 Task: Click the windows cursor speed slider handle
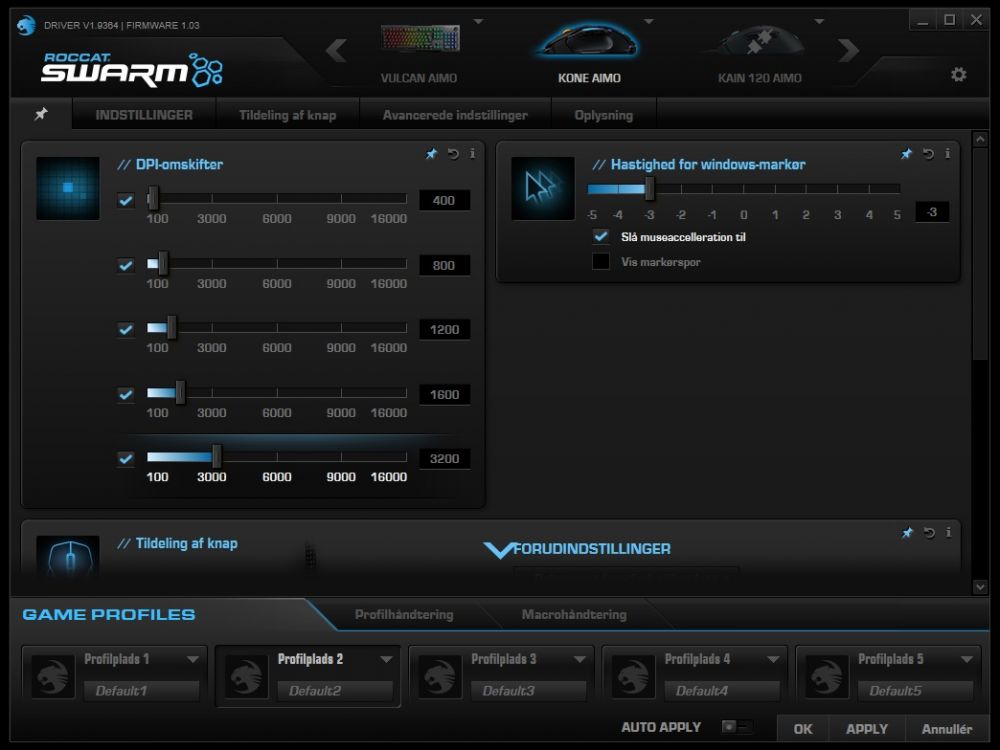[x=649, y=189]
